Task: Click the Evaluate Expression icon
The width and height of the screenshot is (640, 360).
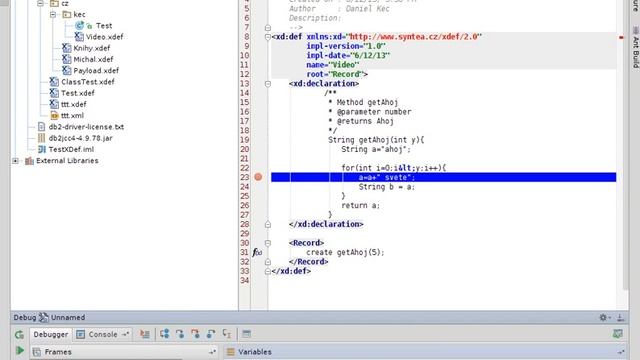Action: coord(247,334)
